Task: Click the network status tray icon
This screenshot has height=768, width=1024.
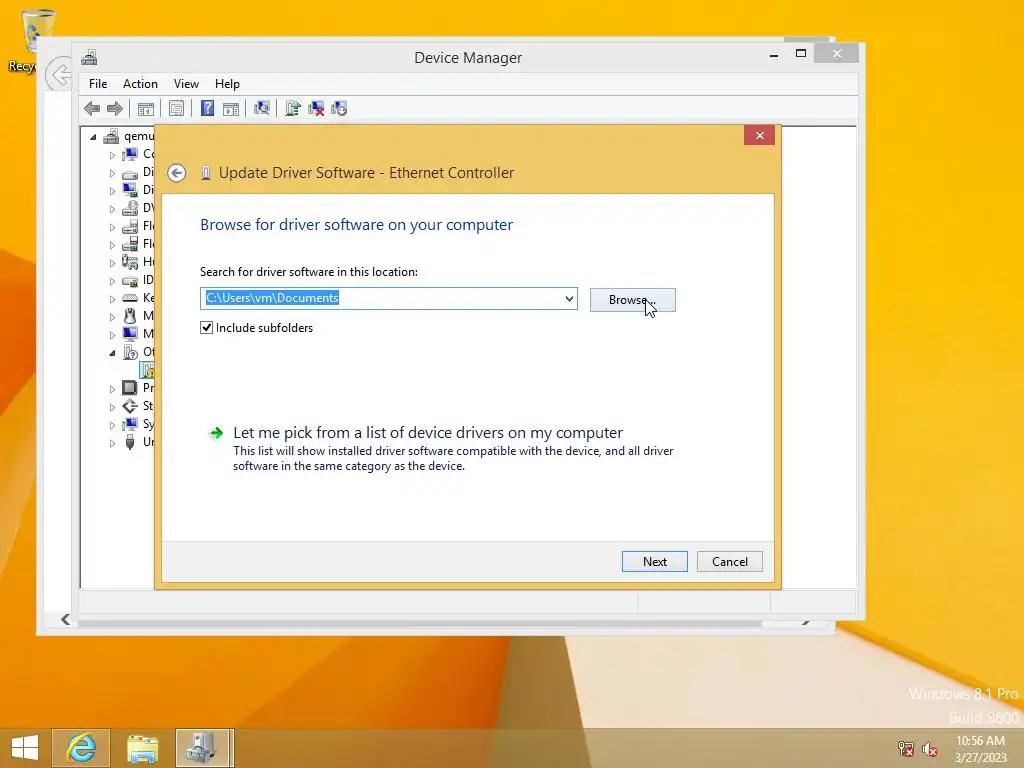Action: [906, 749]
